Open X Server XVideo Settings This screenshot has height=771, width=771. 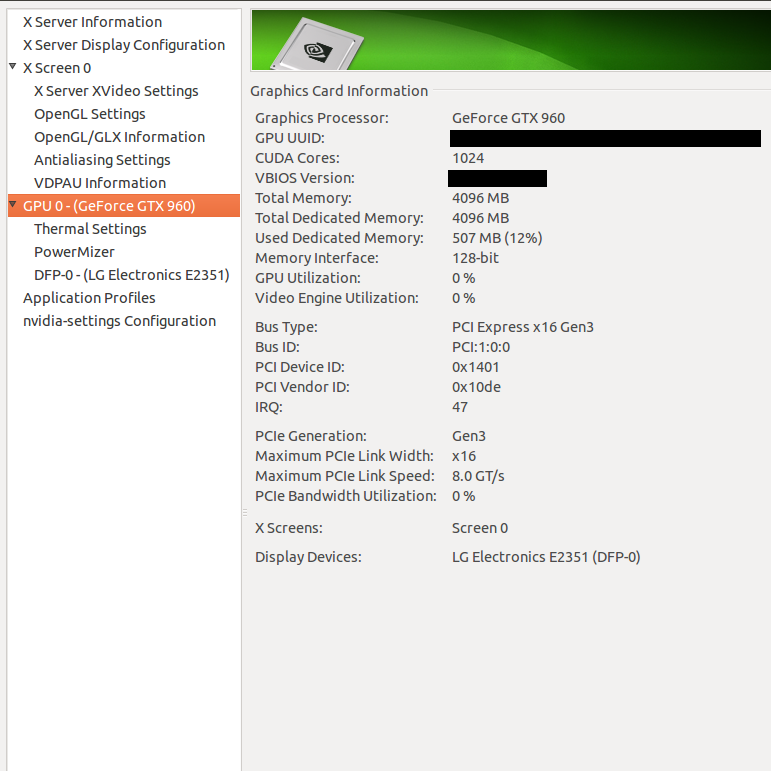(x=116, y=91)
